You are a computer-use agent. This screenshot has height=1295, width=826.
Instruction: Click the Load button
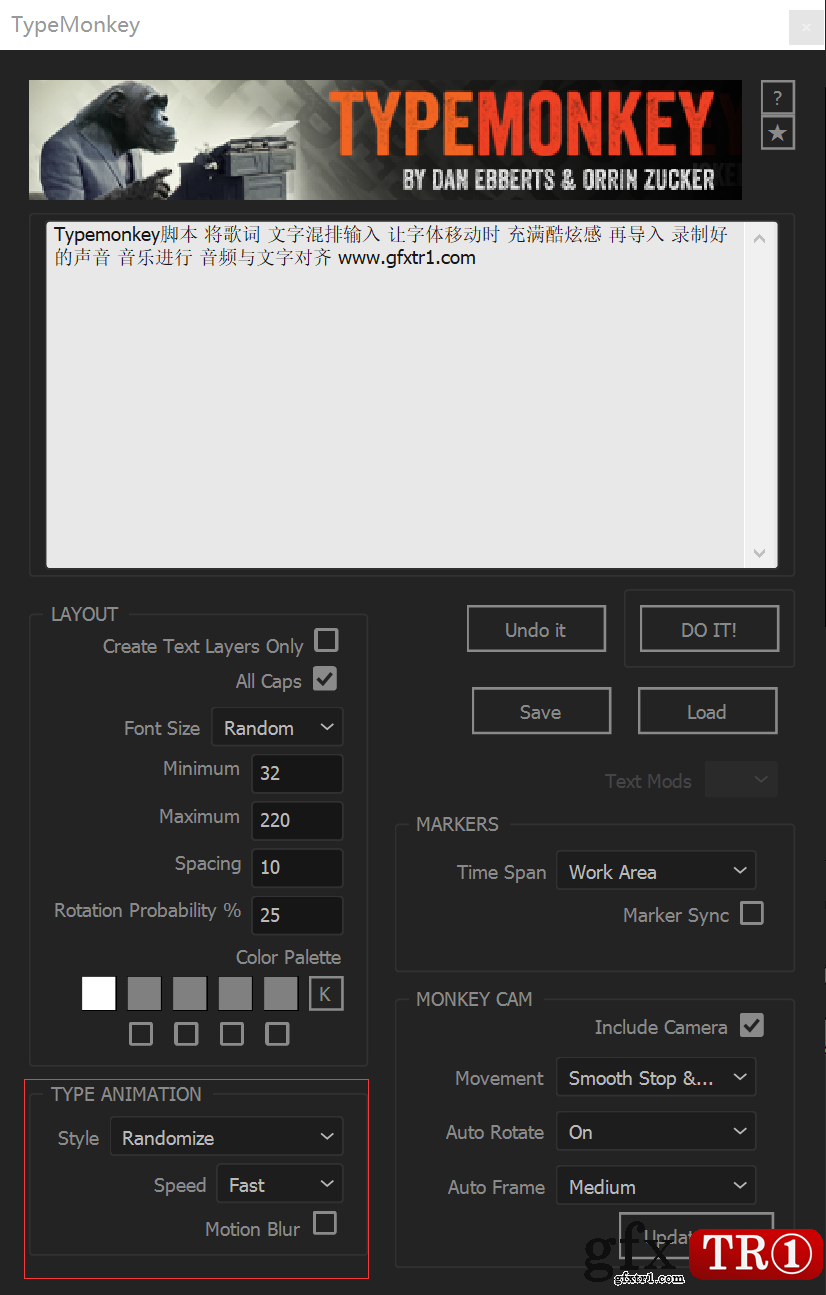pyautogui.click(x=707, y=711)
